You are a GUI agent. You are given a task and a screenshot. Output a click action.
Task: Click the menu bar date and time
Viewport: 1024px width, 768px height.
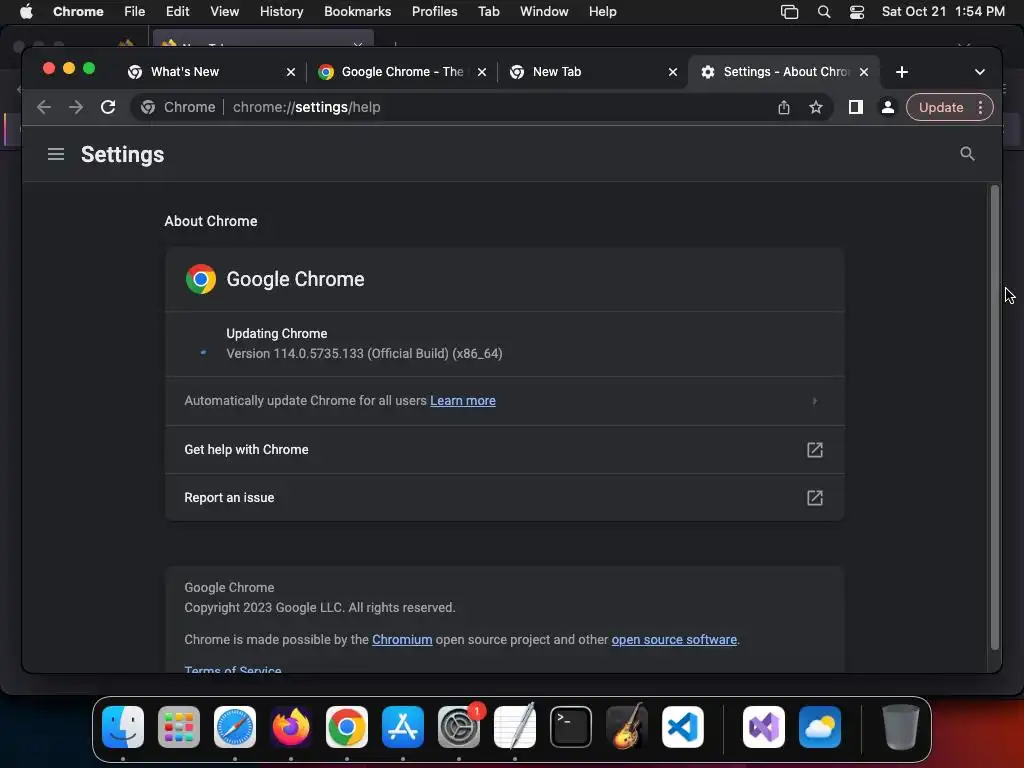tap(943, 12)
